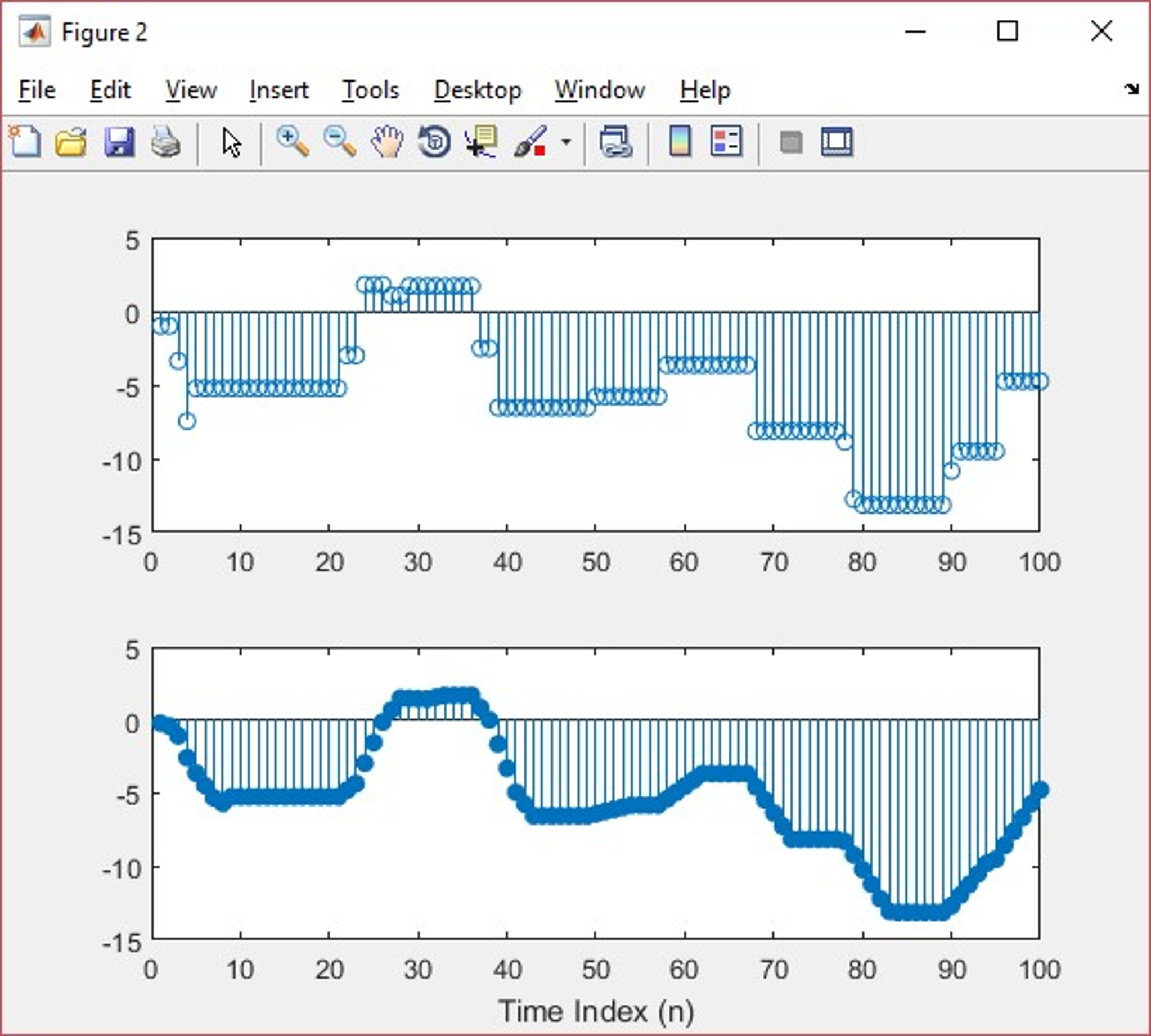Select the Edit Plot arrow tool

coord(231,142)
